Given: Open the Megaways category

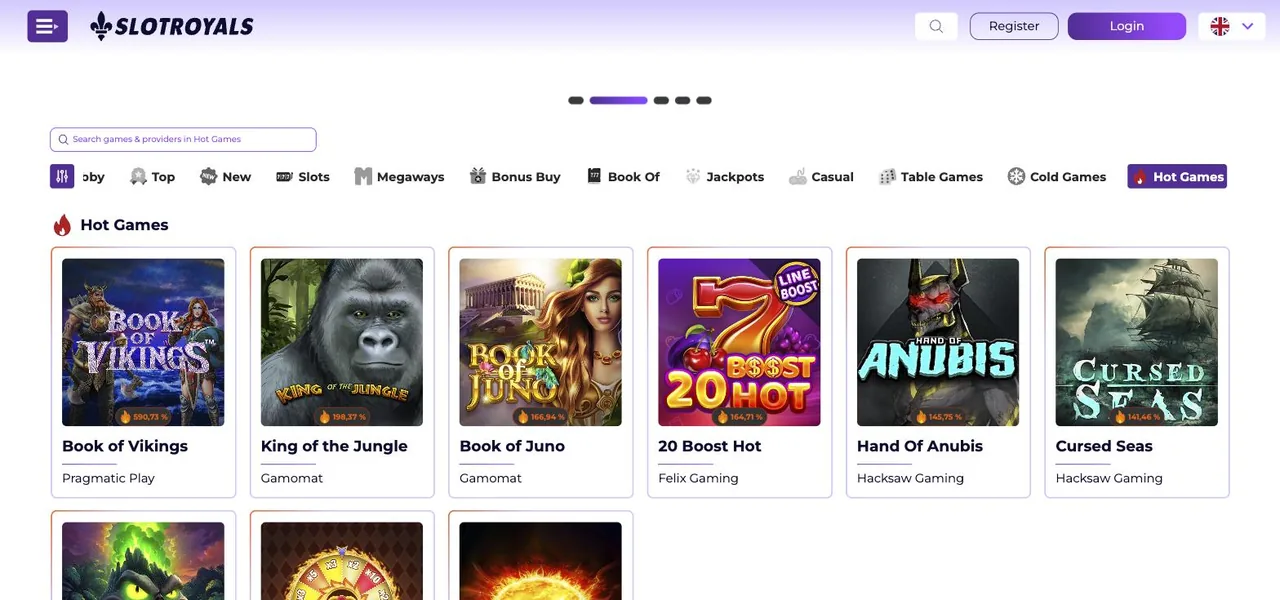Looking at the screenshot, I should click(399, 176).
